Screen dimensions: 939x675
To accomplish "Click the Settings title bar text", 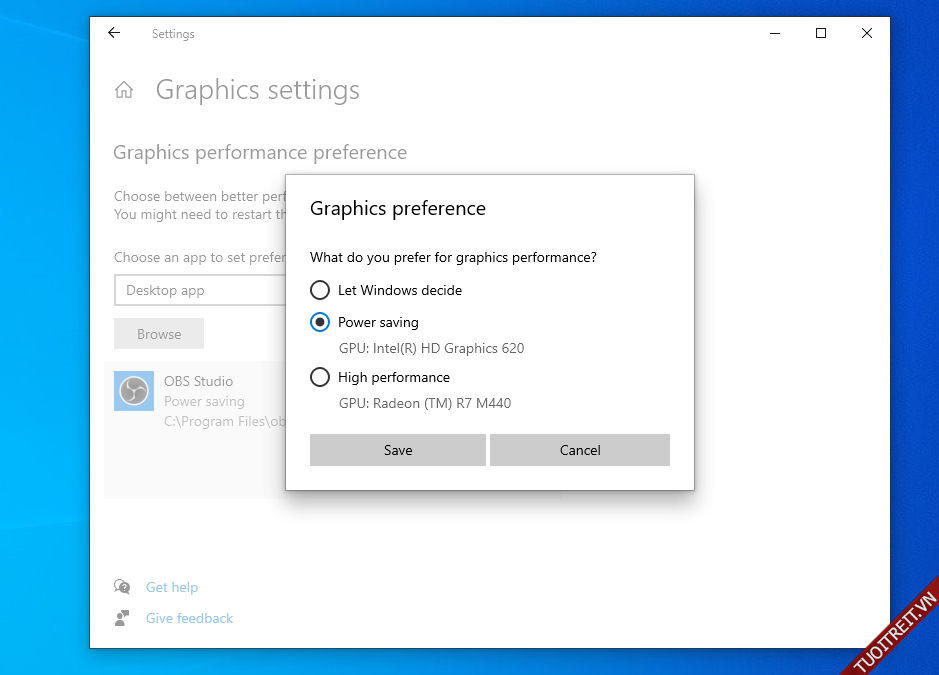I will coord(173,34).
